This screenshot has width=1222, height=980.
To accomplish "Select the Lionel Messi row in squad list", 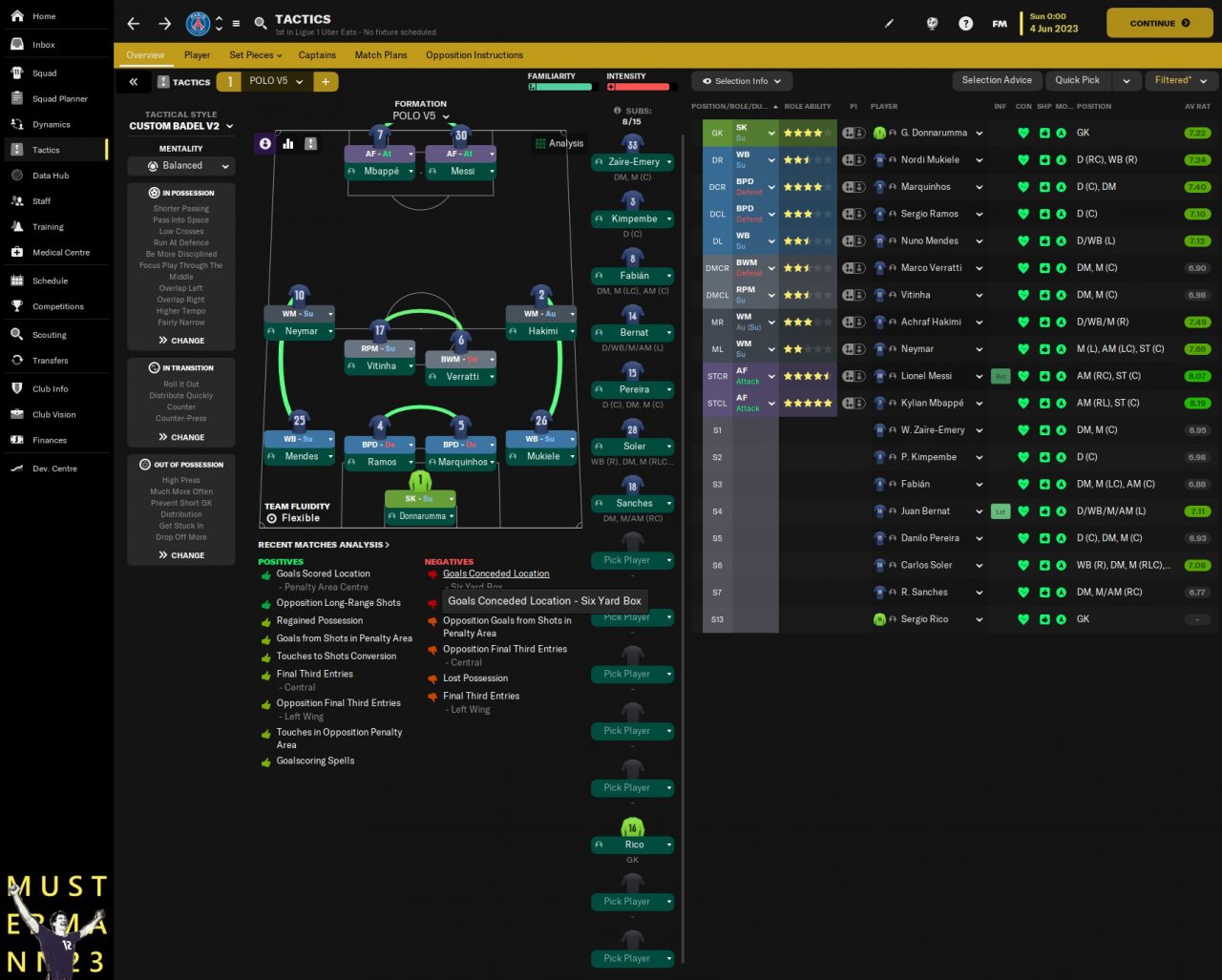I will pyautogui.click(x=957, y=376).
